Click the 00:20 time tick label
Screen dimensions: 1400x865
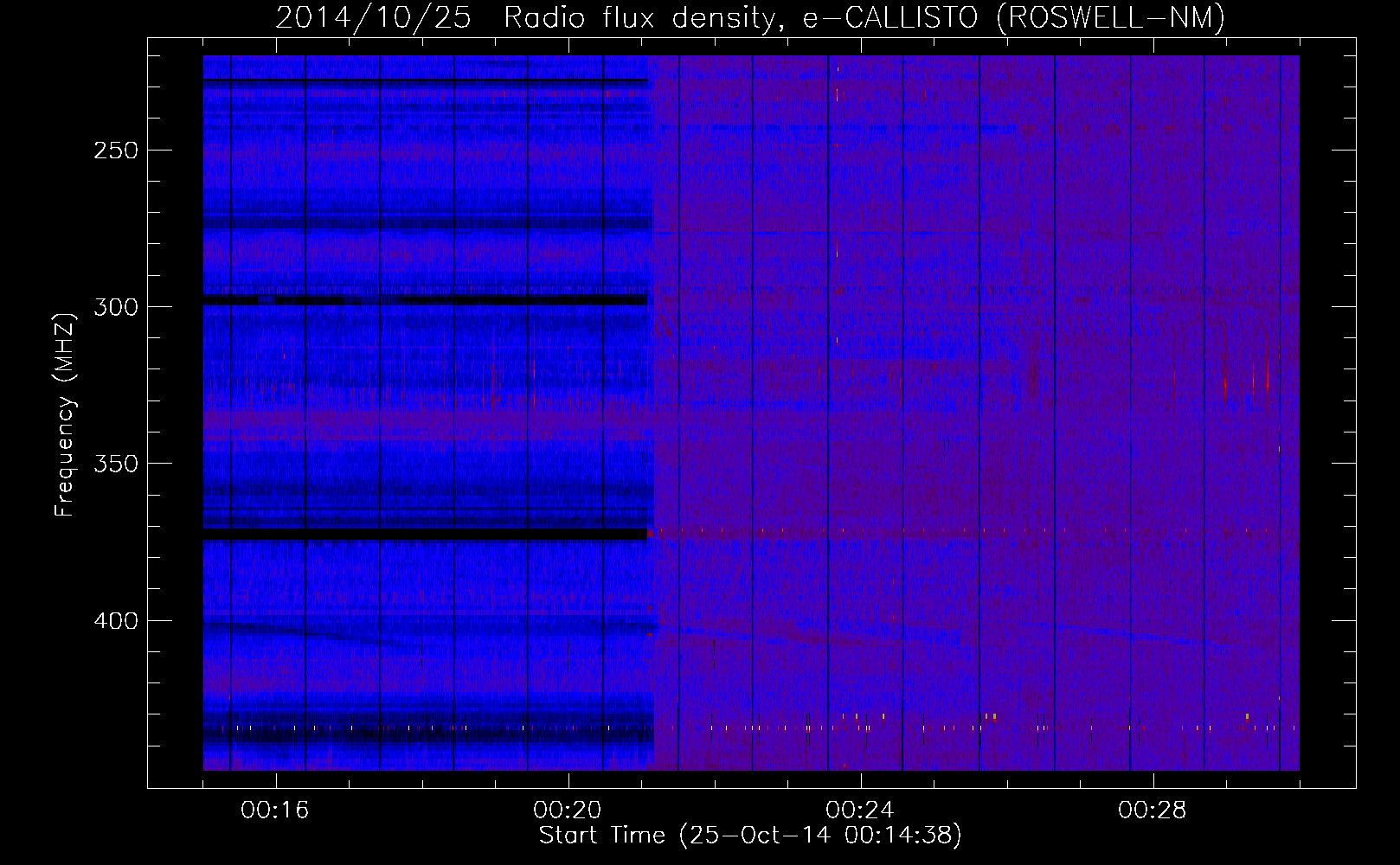pos(568,811)
